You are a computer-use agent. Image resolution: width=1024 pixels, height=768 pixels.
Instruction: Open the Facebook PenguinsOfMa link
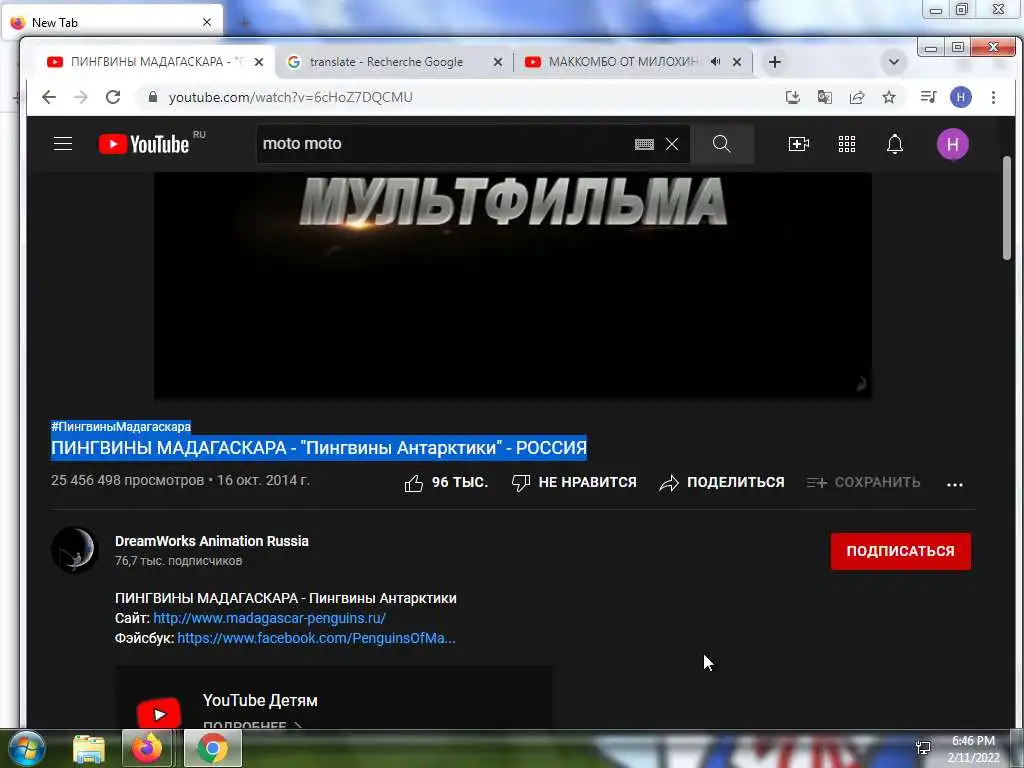[x=316, y=638]
